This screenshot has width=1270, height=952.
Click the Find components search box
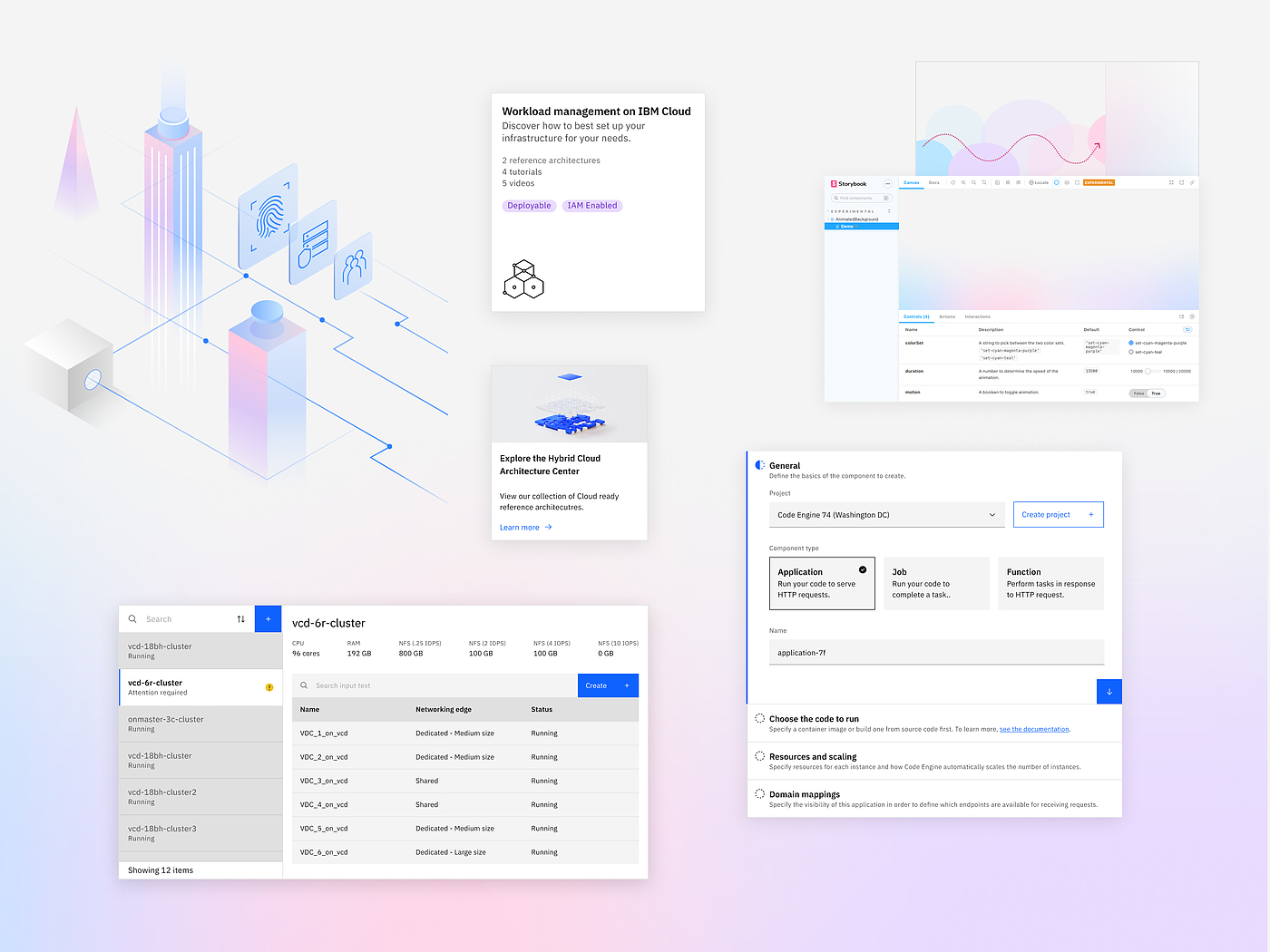[x=862, y=198]
